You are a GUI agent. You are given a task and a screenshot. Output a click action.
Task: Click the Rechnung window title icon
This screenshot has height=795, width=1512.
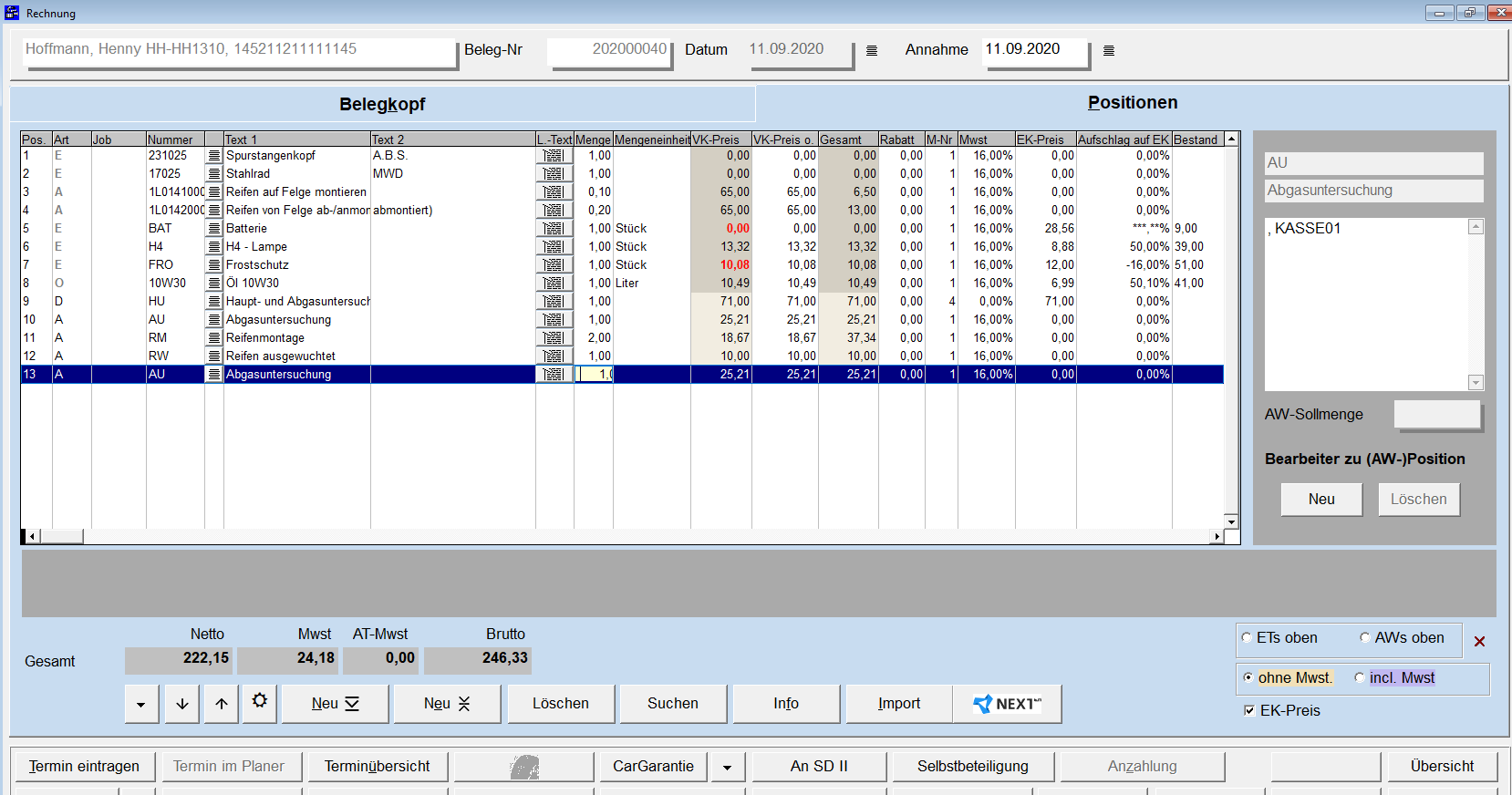(x=12, y=13)
